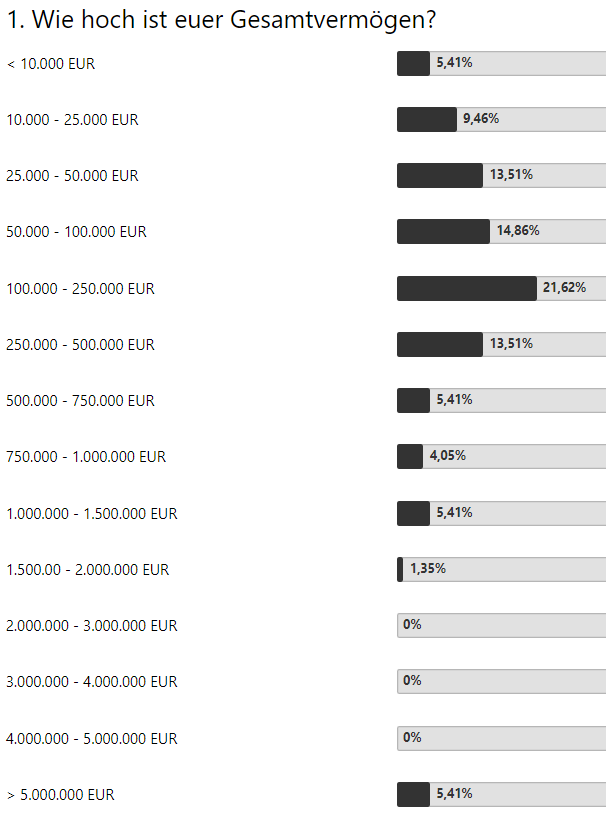Select the "< 10.000 EUR" answer label
Viewport: 606px width, 813px height.
(x=51, y=64)
